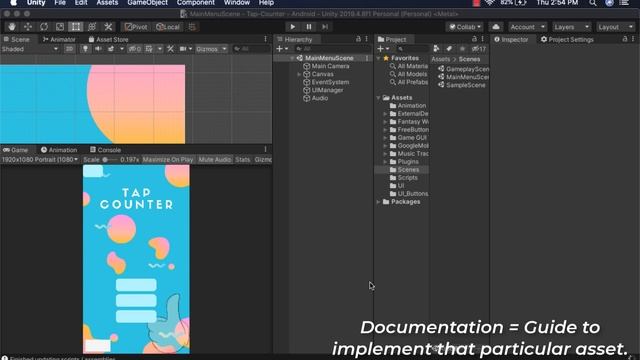Screen dimensions: 640x360
Task: Select the Scale tool
Action: [60, 27]
